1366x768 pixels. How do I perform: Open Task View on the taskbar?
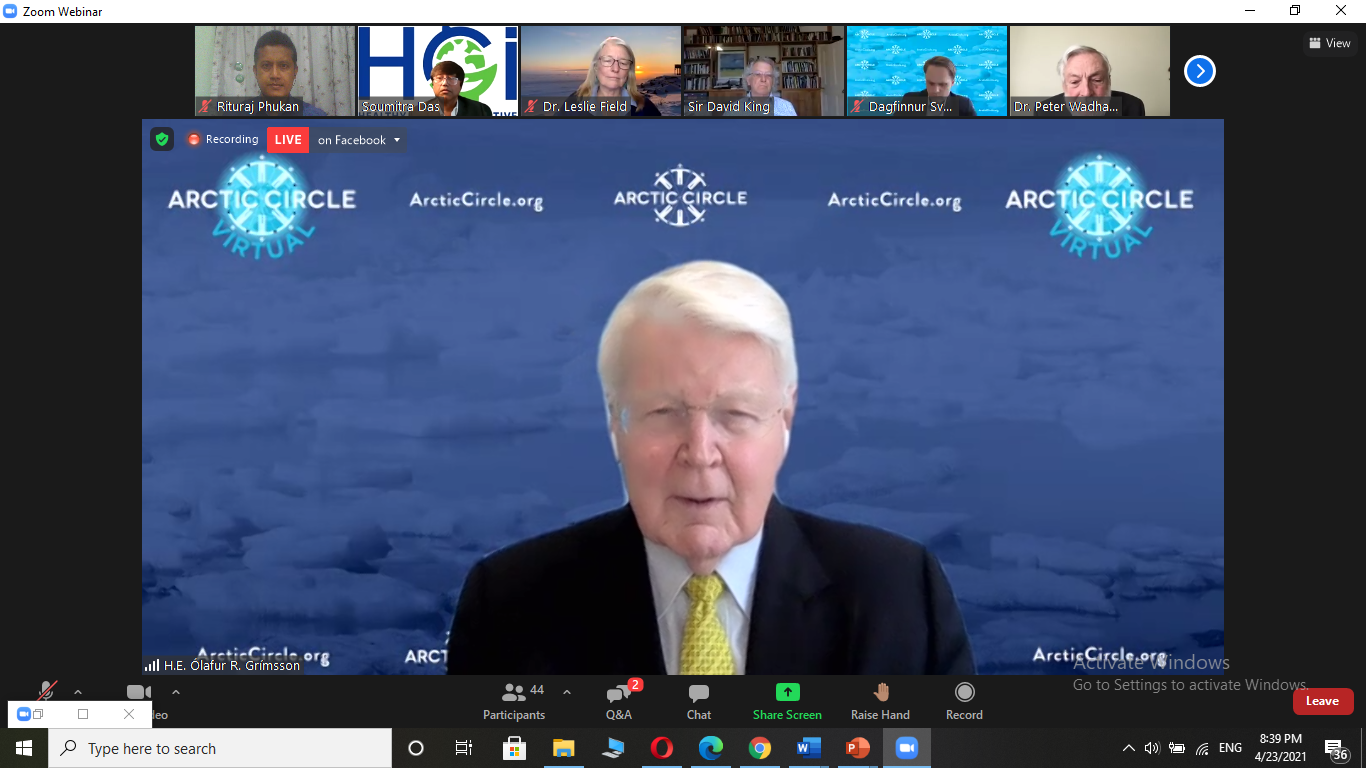(464, 748)
